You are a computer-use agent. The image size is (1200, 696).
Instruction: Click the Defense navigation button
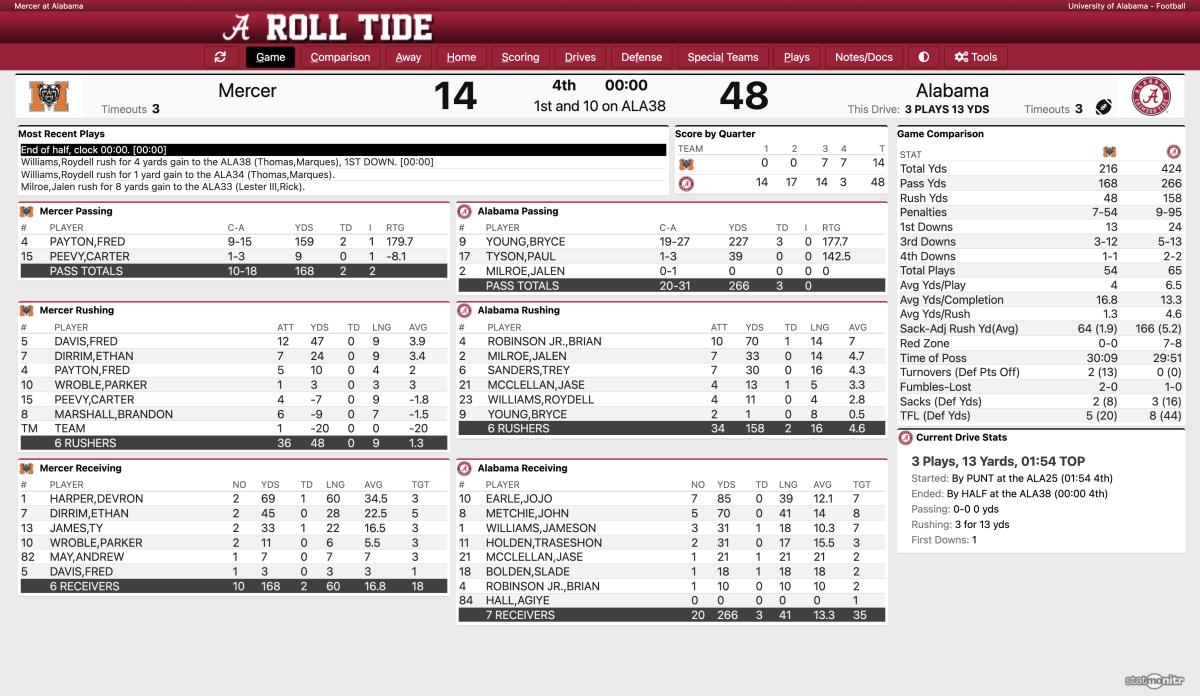pyautogui.click(x=641, y=57)
